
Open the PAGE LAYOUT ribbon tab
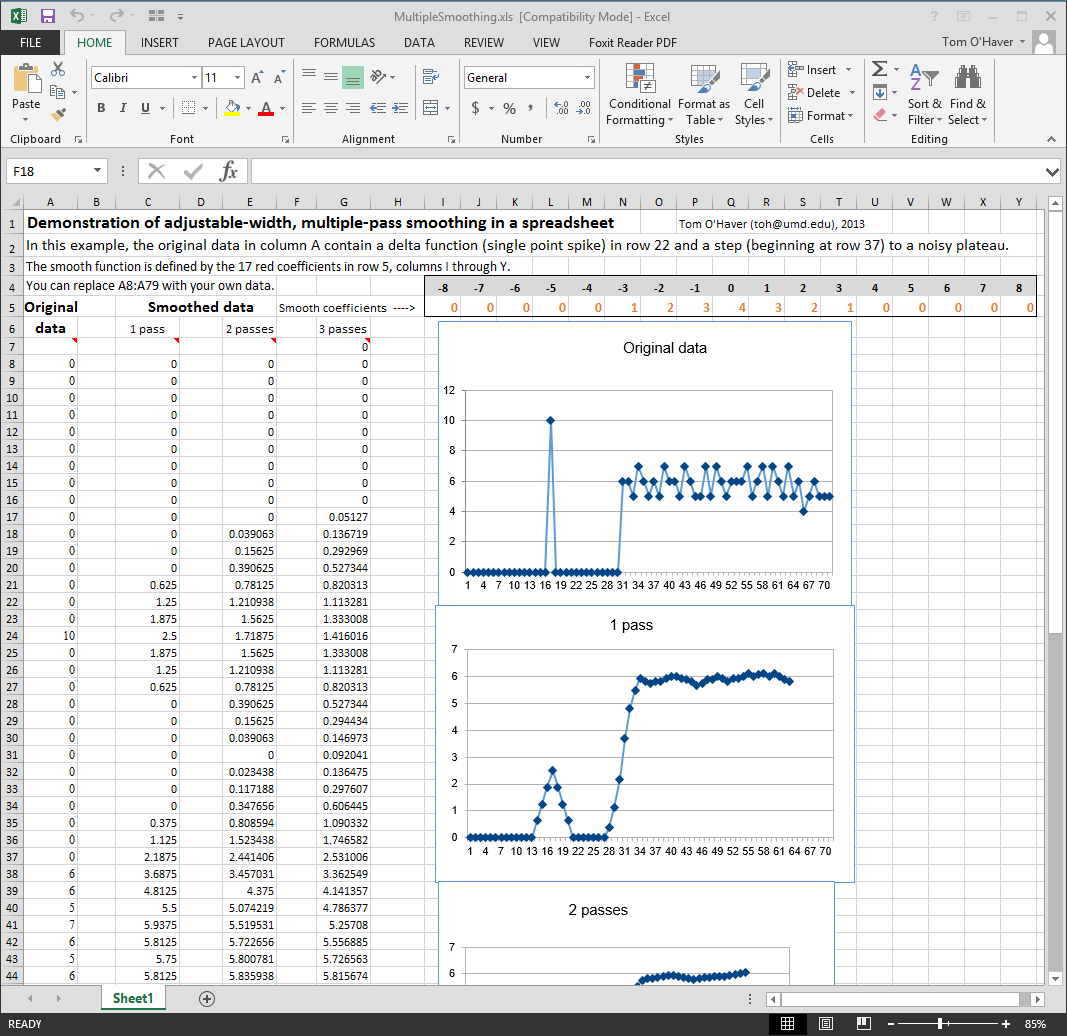point(246,43)
